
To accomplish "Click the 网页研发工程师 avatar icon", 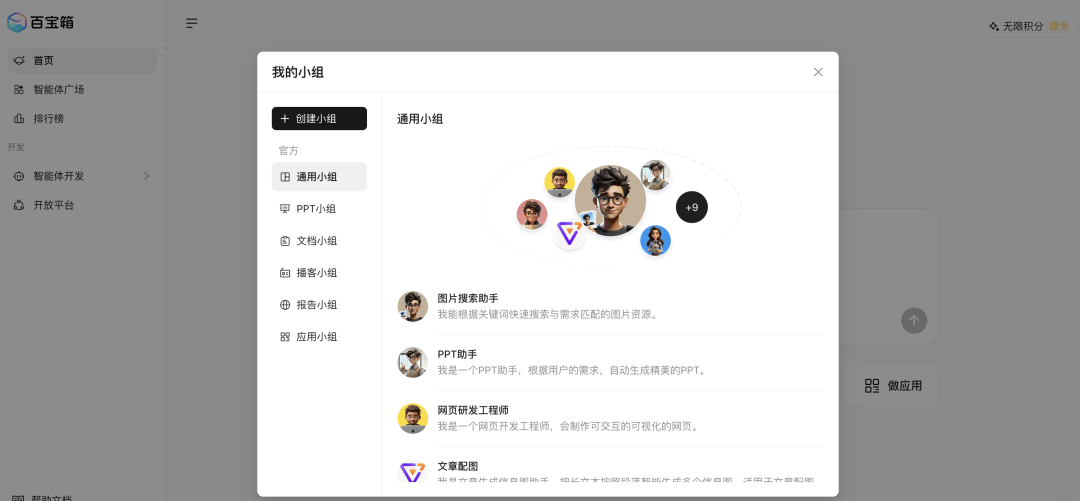I will [413, 418].
